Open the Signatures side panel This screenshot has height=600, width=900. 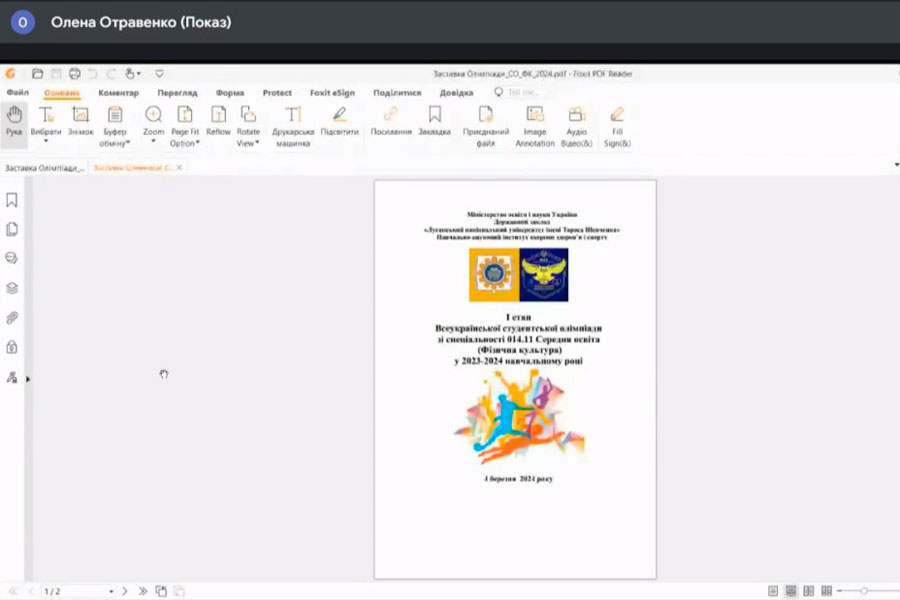pos(11,377)
